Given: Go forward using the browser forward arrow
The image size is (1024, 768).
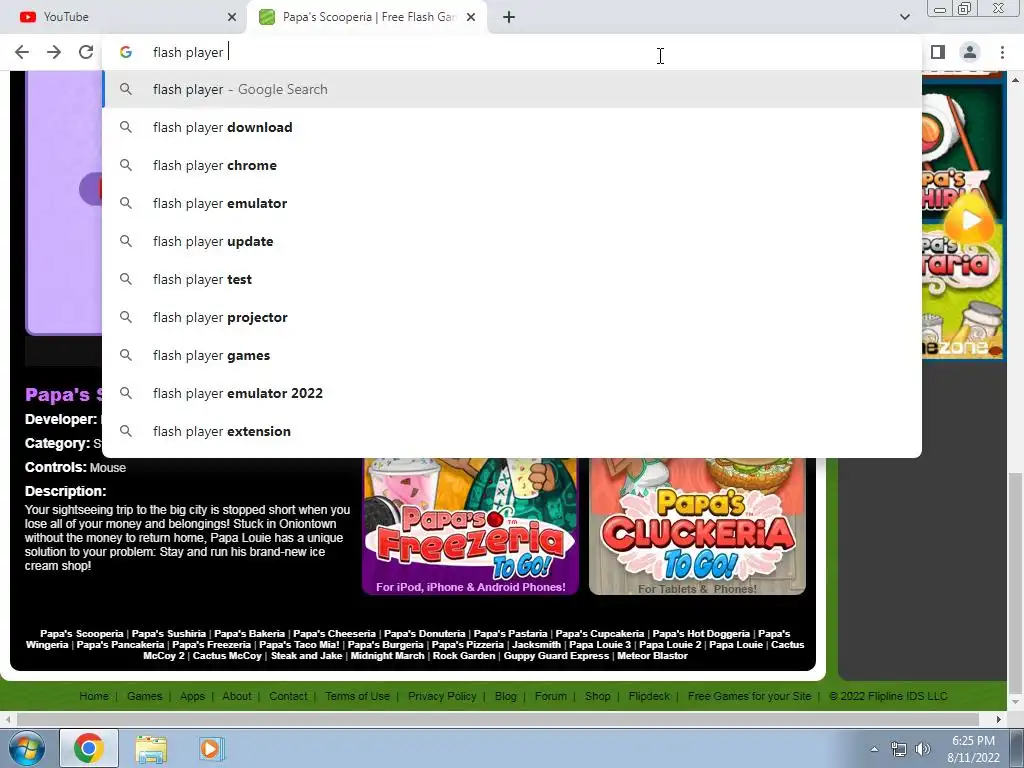Looking at the screenshot, I should (x=54, y=52).
